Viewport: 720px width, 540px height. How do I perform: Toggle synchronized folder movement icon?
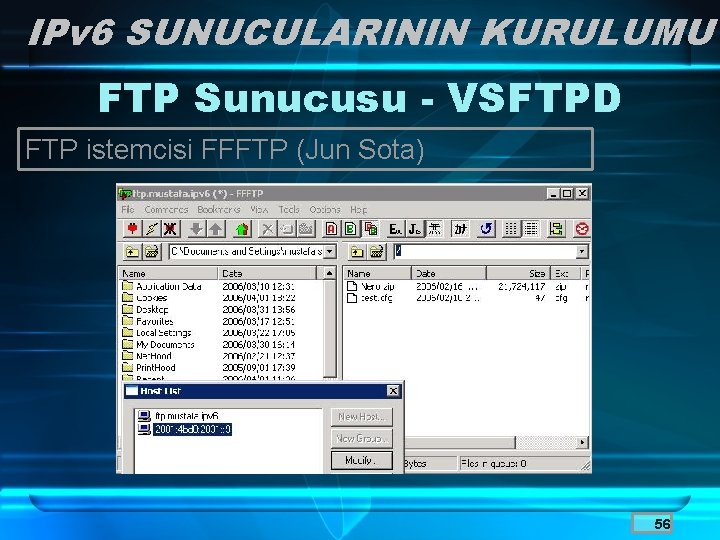pos(556,229)
